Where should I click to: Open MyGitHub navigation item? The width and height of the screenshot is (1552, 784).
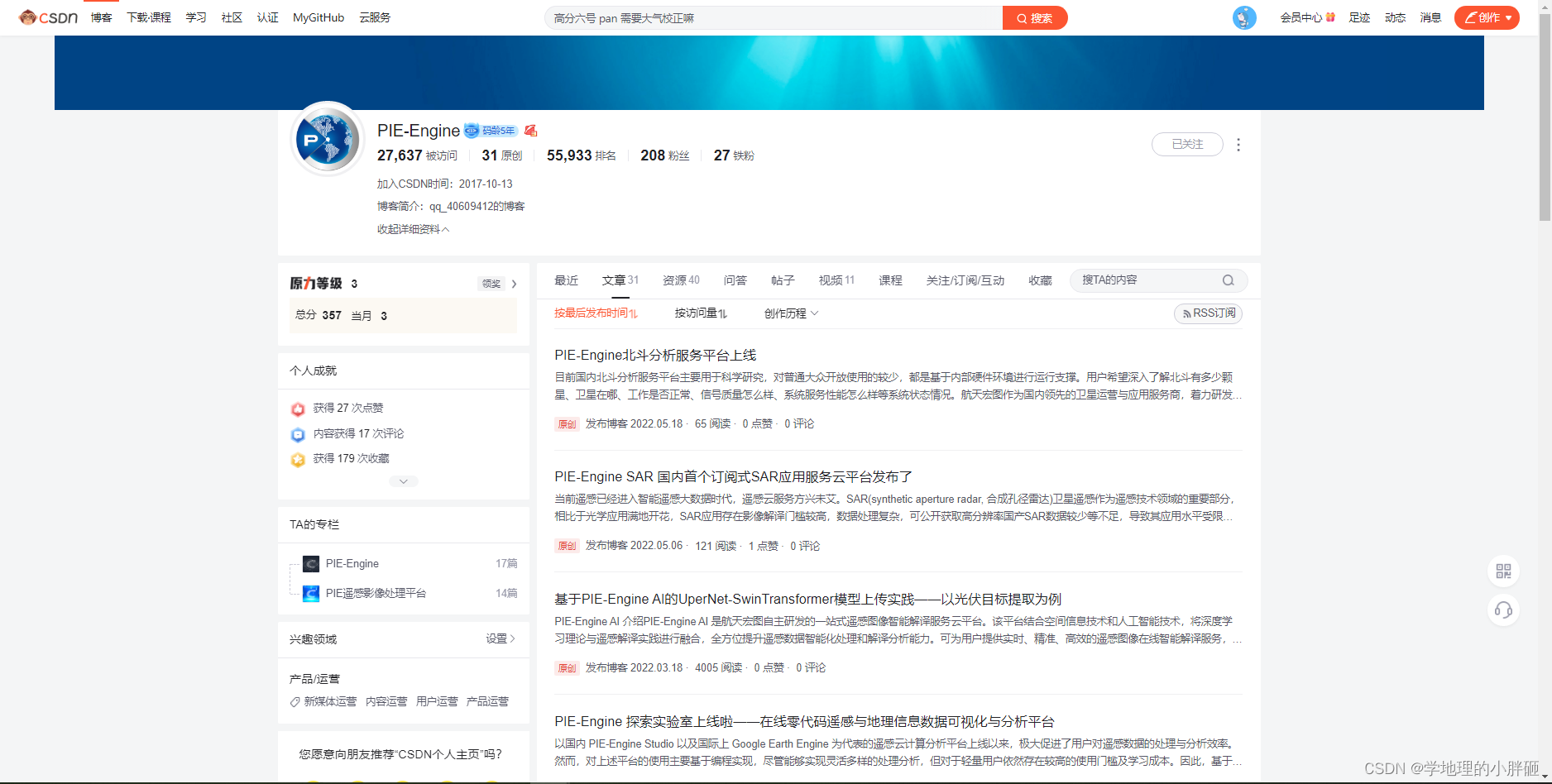[x=319, y=17]
